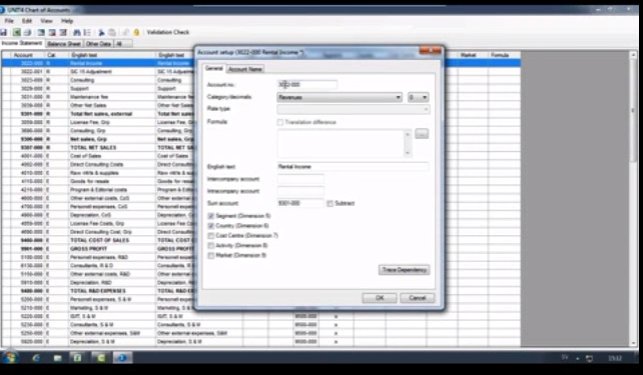Click the green Excel export icon
The image size is (643, 375).
tap(16, 32)
